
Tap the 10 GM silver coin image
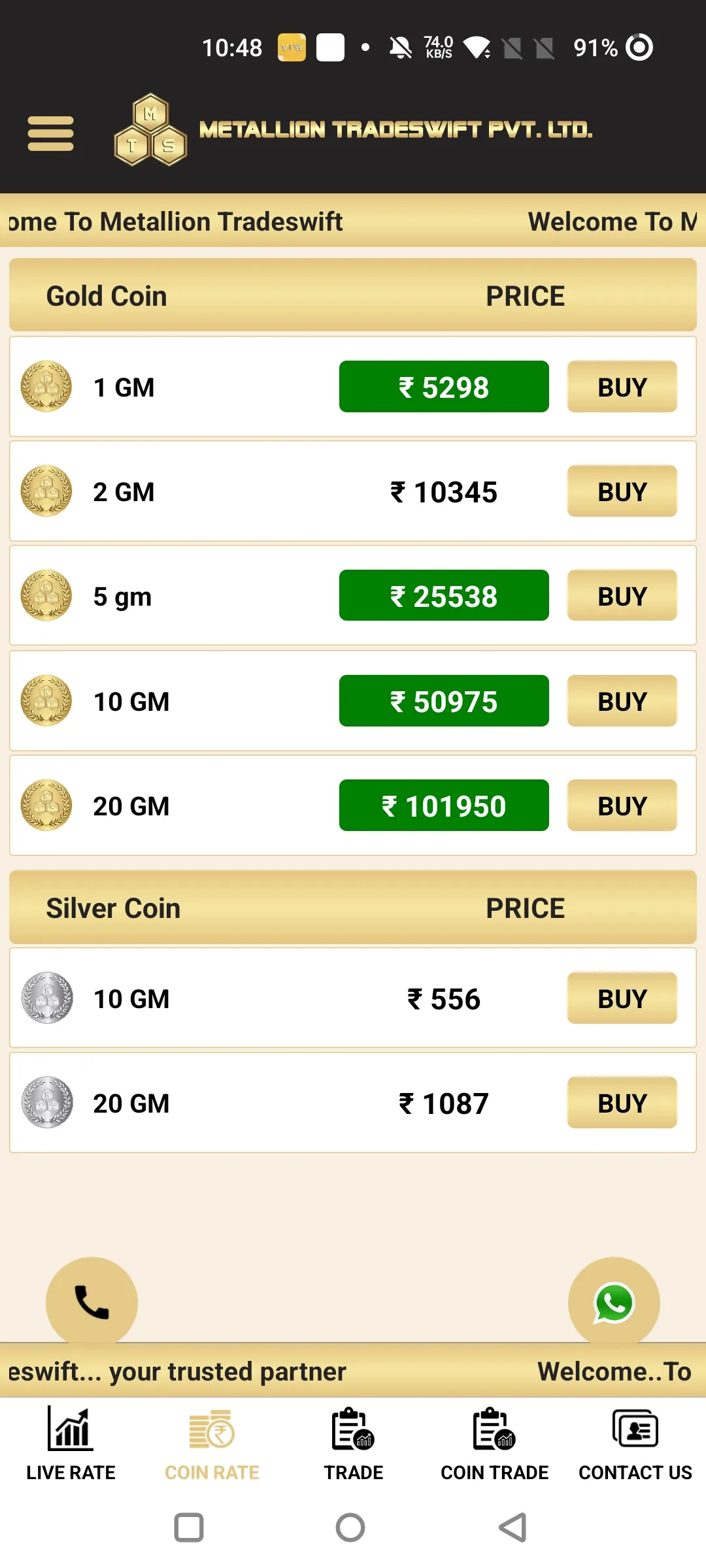tap(47, 998)
